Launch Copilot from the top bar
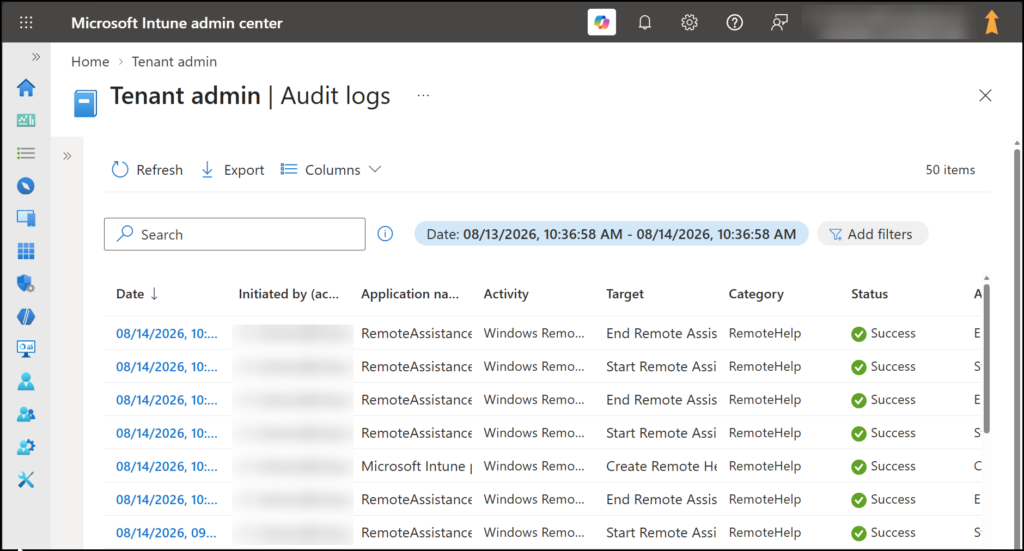 pos(601,23)
